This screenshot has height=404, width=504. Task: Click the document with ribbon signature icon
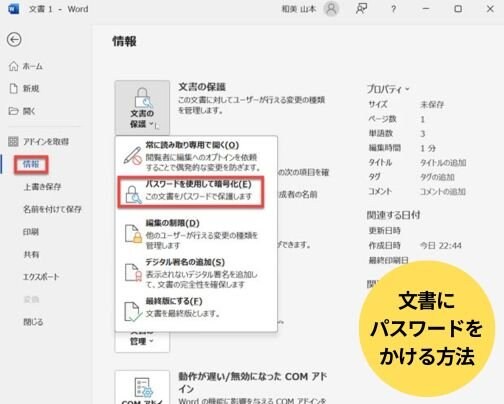pos(133,272)
